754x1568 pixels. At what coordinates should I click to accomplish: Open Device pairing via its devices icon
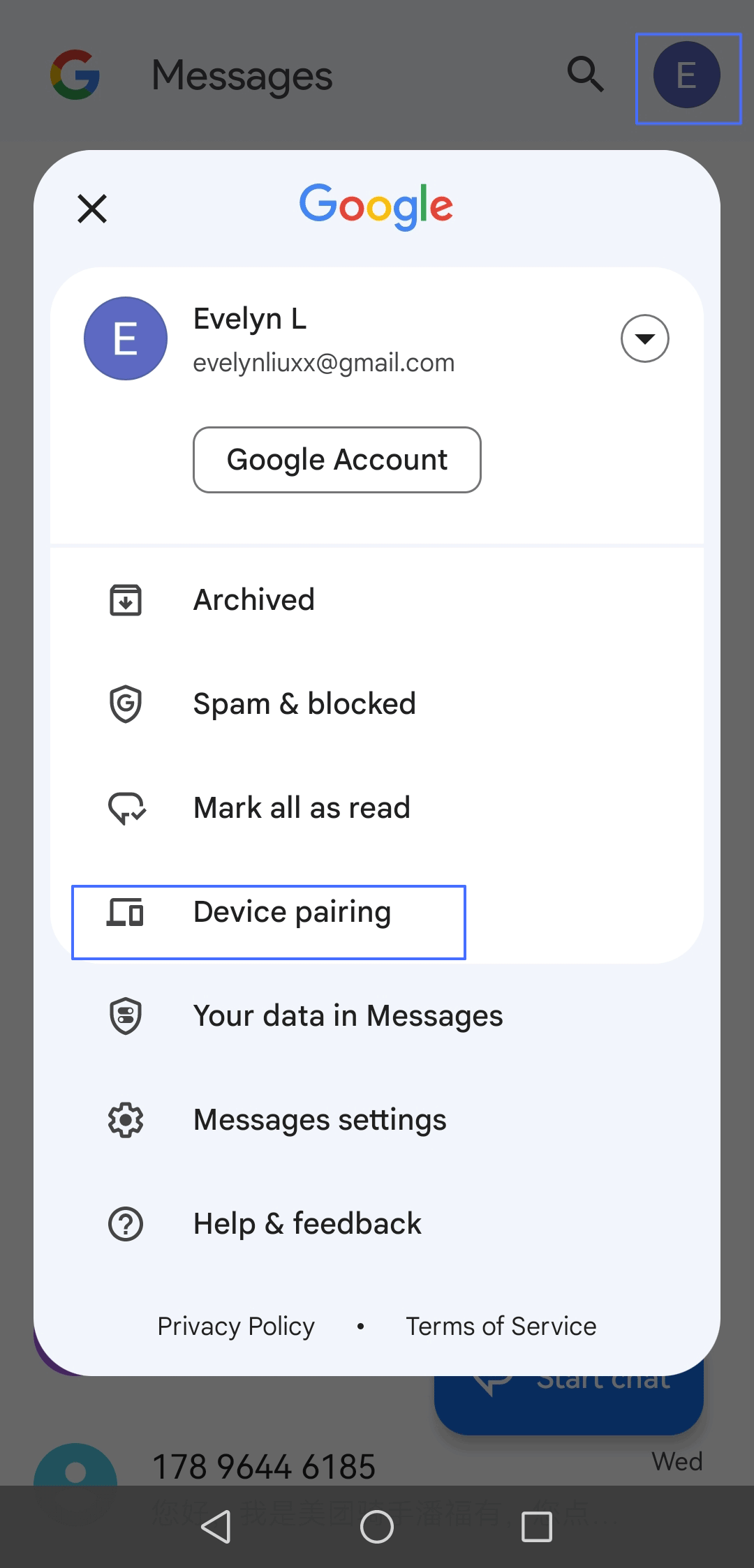click(126, 911)
